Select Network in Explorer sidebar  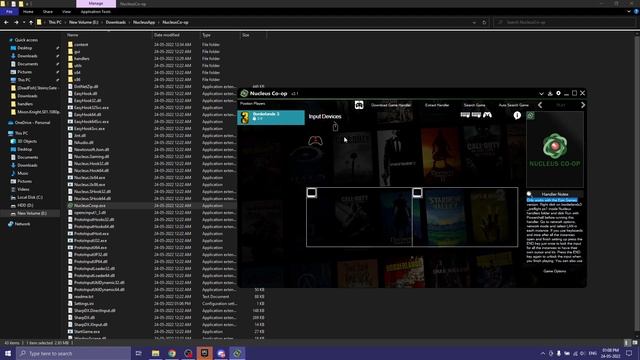22,224
